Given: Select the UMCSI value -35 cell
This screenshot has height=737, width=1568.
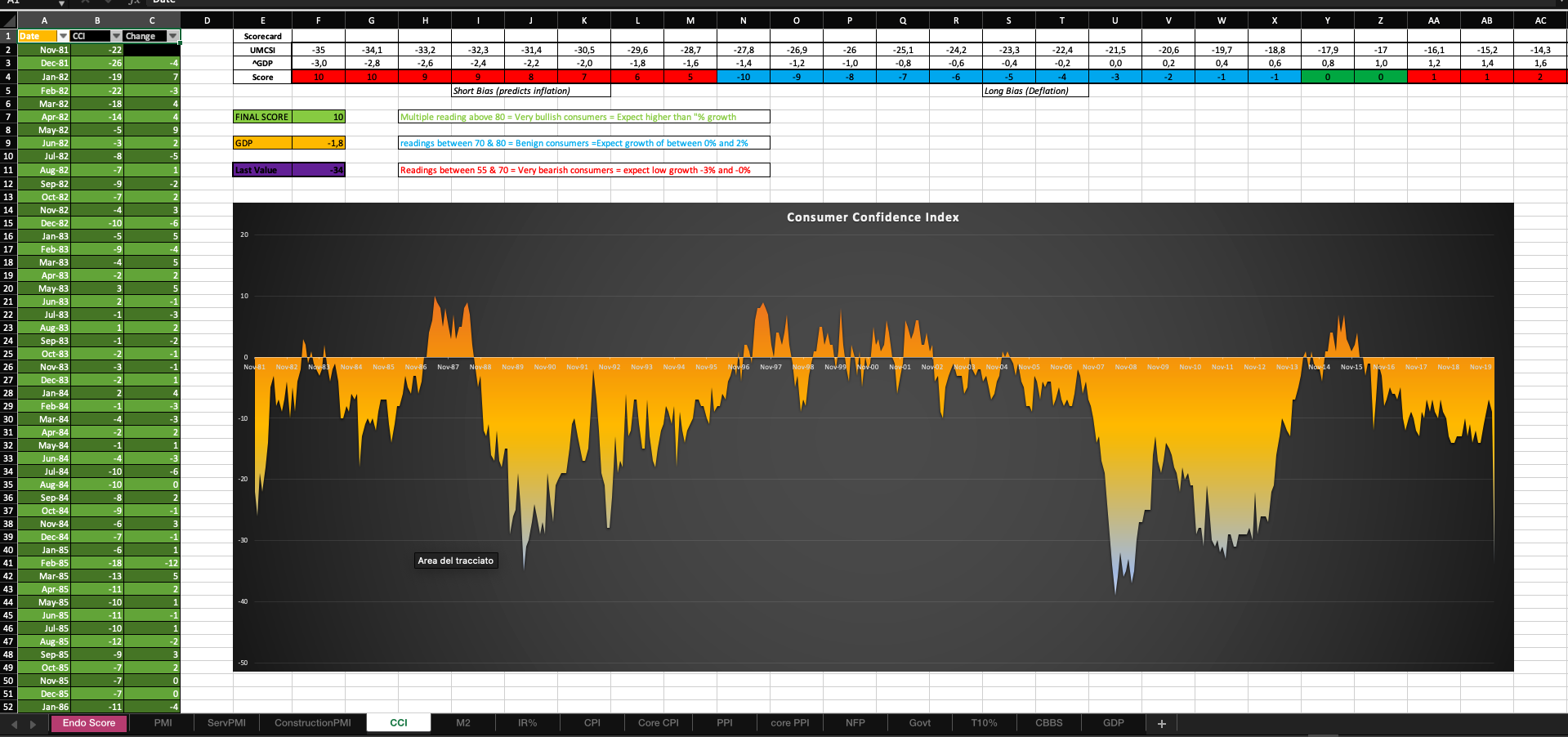Looking at the screenshot, I should pyautogui.click(x=319, y=50).
